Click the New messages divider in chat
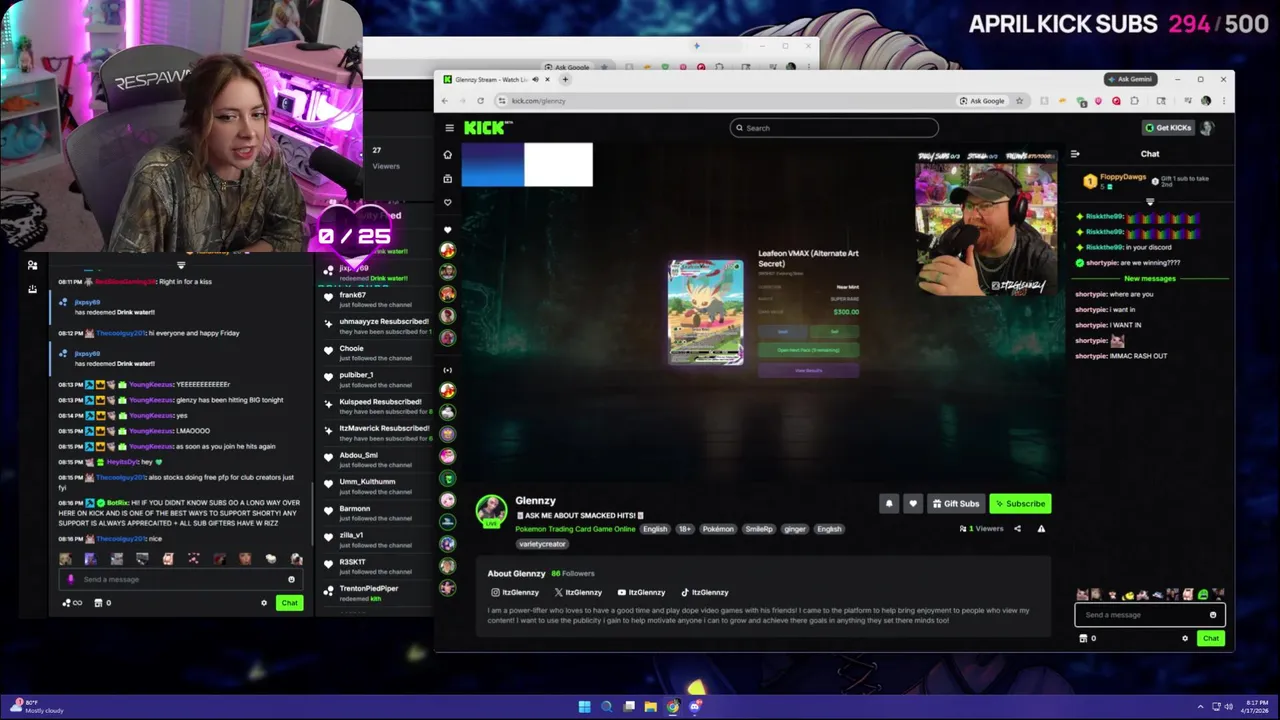Image resolution: width=1280 pixels, height=720 pixels. 1149,279
